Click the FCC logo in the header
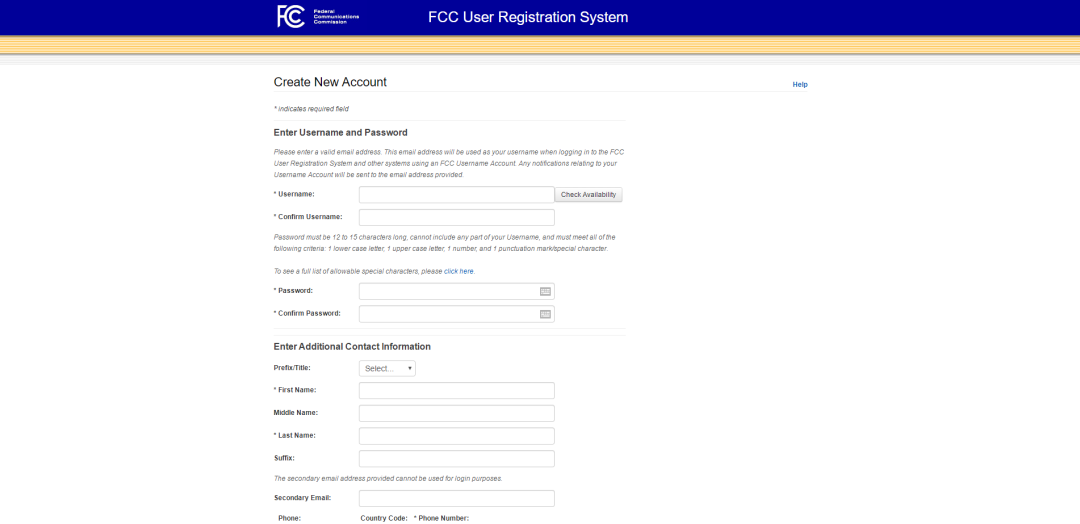 tap(291, 16)
